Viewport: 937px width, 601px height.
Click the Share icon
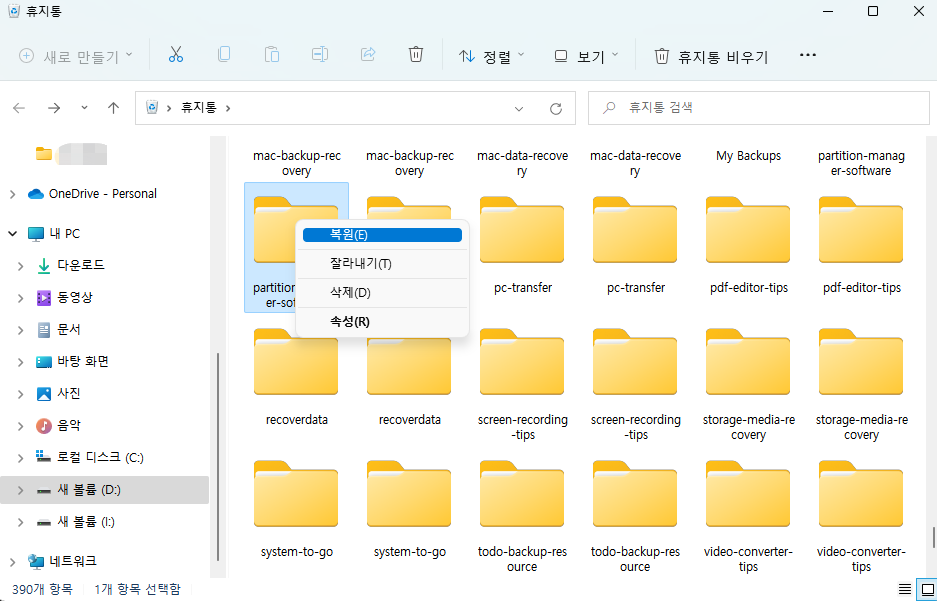tap(368, 54)
